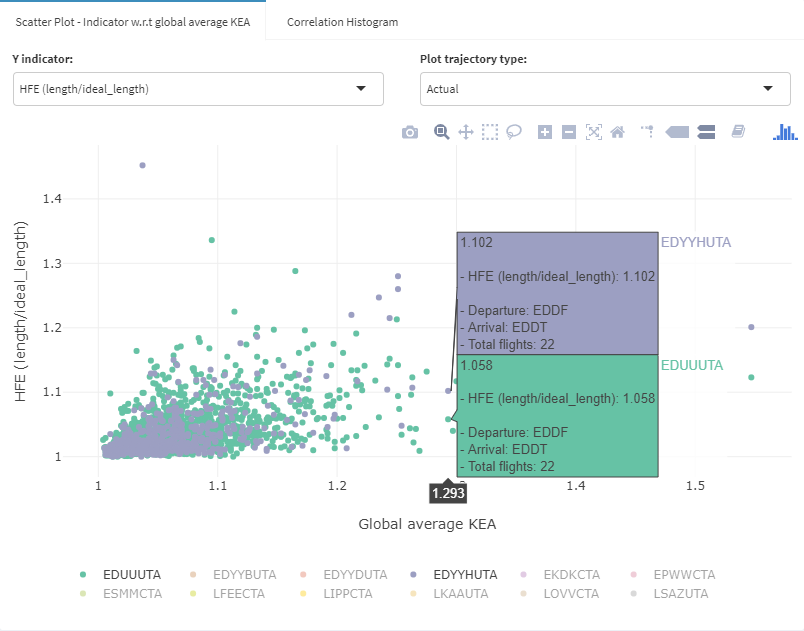The width and height of the screenshot is (804, 631).
Task: Click purple outlier point near 1.45 HFE
Action: pyautogui.click(x=143, y=165)
